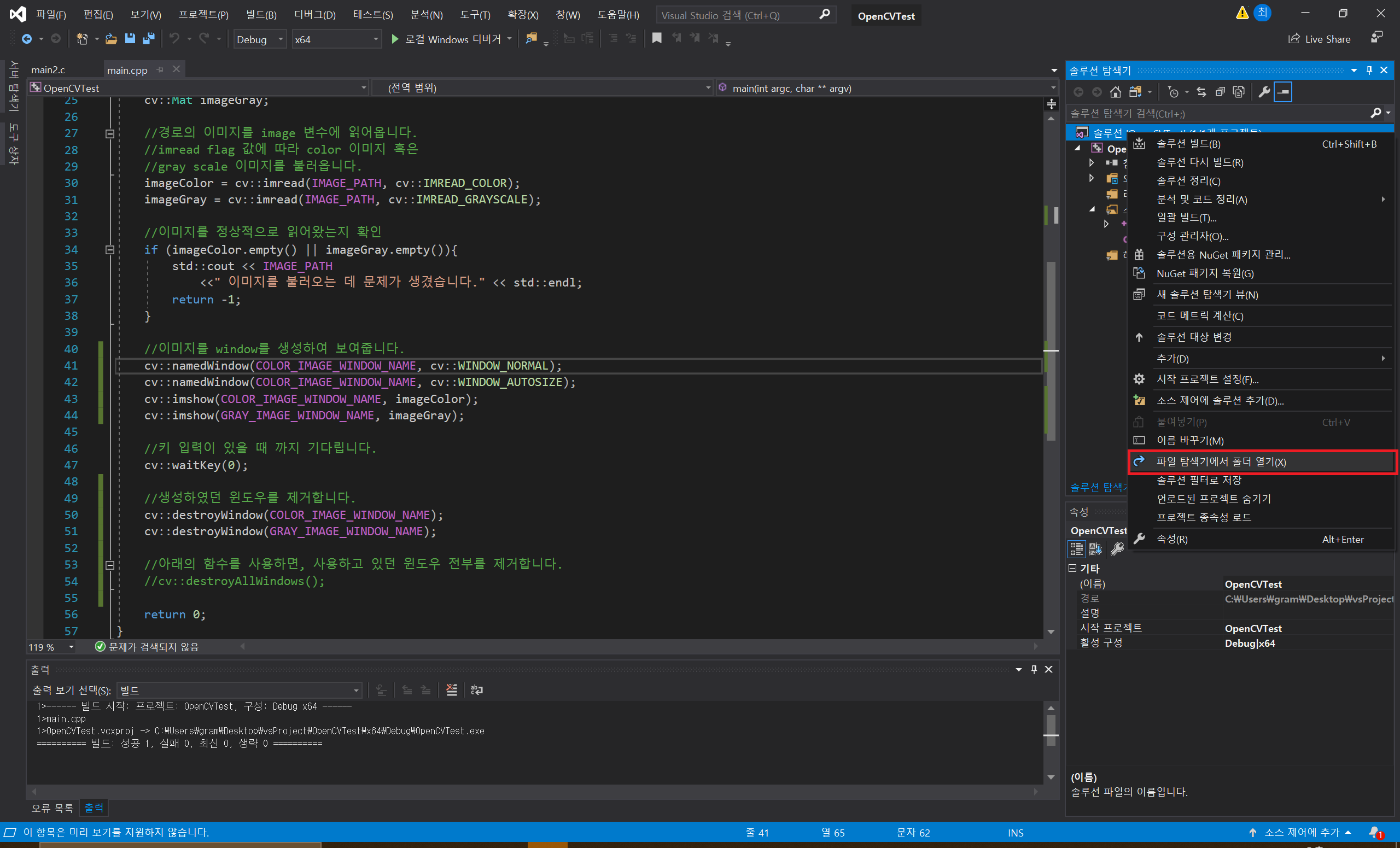This screenshot has height=848, width=1400.
Task: Click the Open File folder icon
Action: pyautogui.click(x=112, y=39)
